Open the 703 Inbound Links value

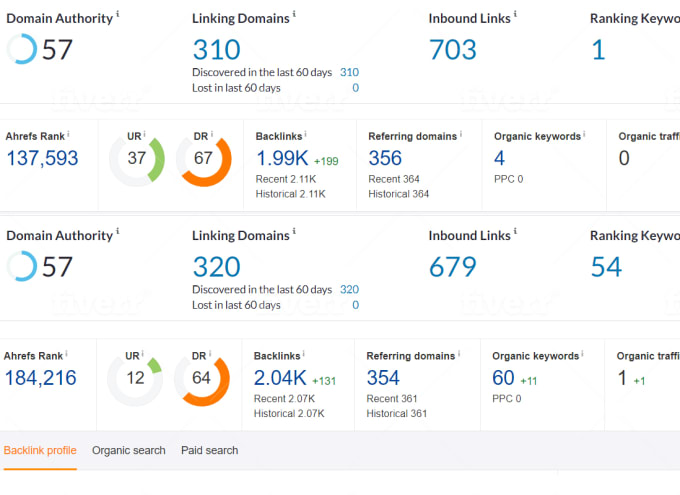pyautogui.click(x=453, y=49)
